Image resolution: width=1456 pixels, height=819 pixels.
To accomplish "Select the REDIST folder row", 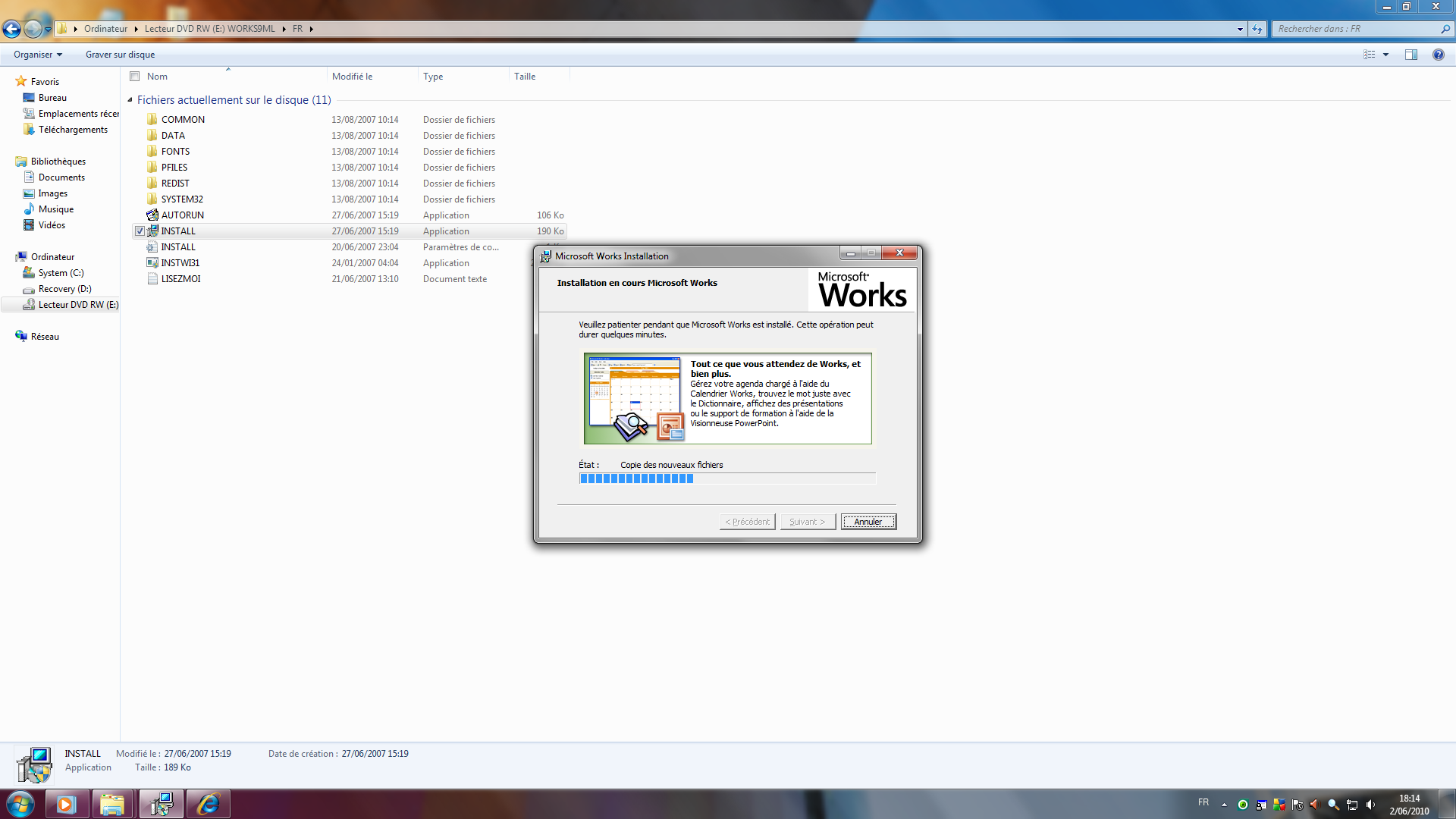I will (x=349, y=184).
